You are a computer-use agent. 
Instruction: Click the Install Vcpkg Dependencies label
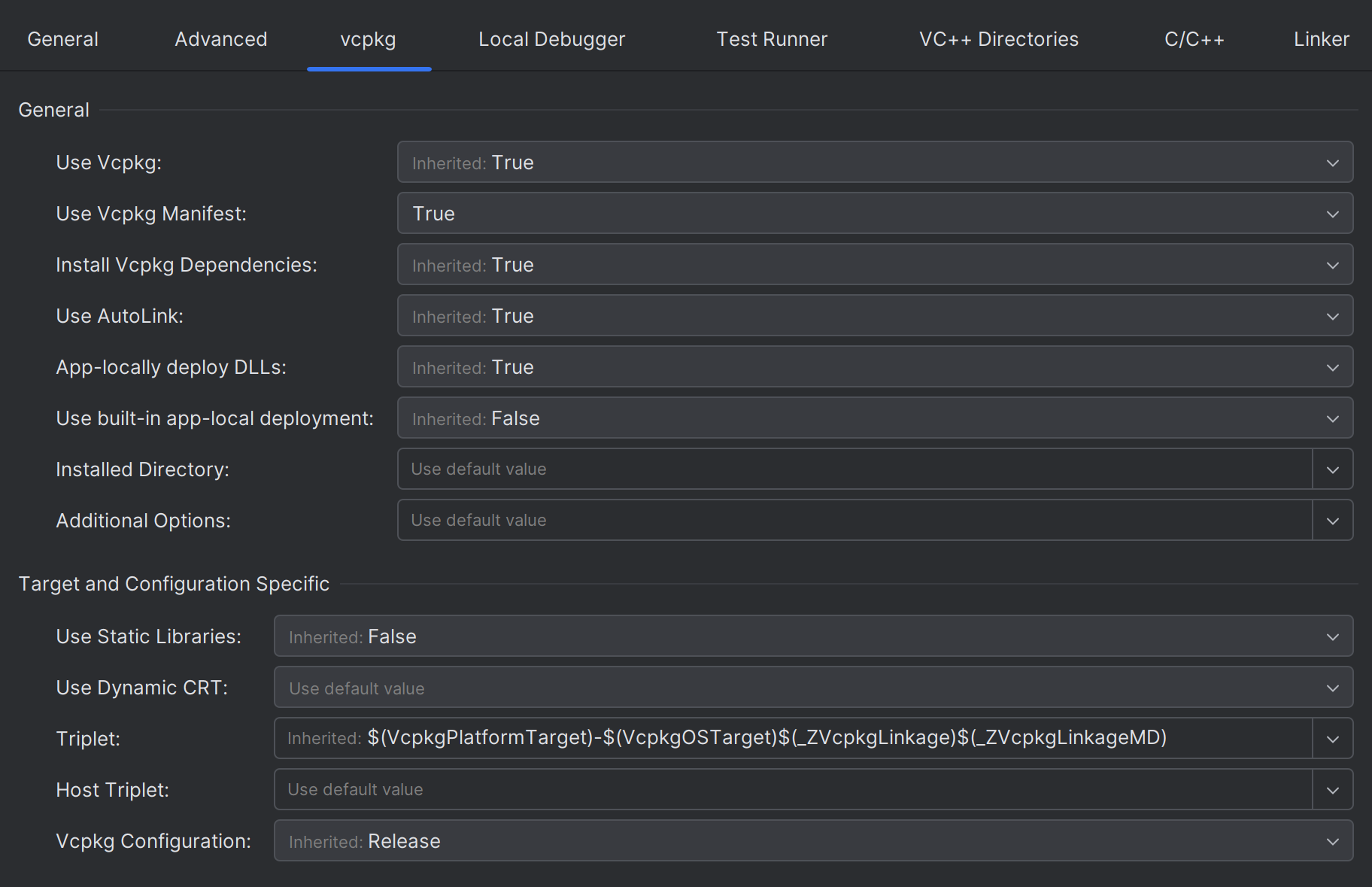[x=187, y=265]
